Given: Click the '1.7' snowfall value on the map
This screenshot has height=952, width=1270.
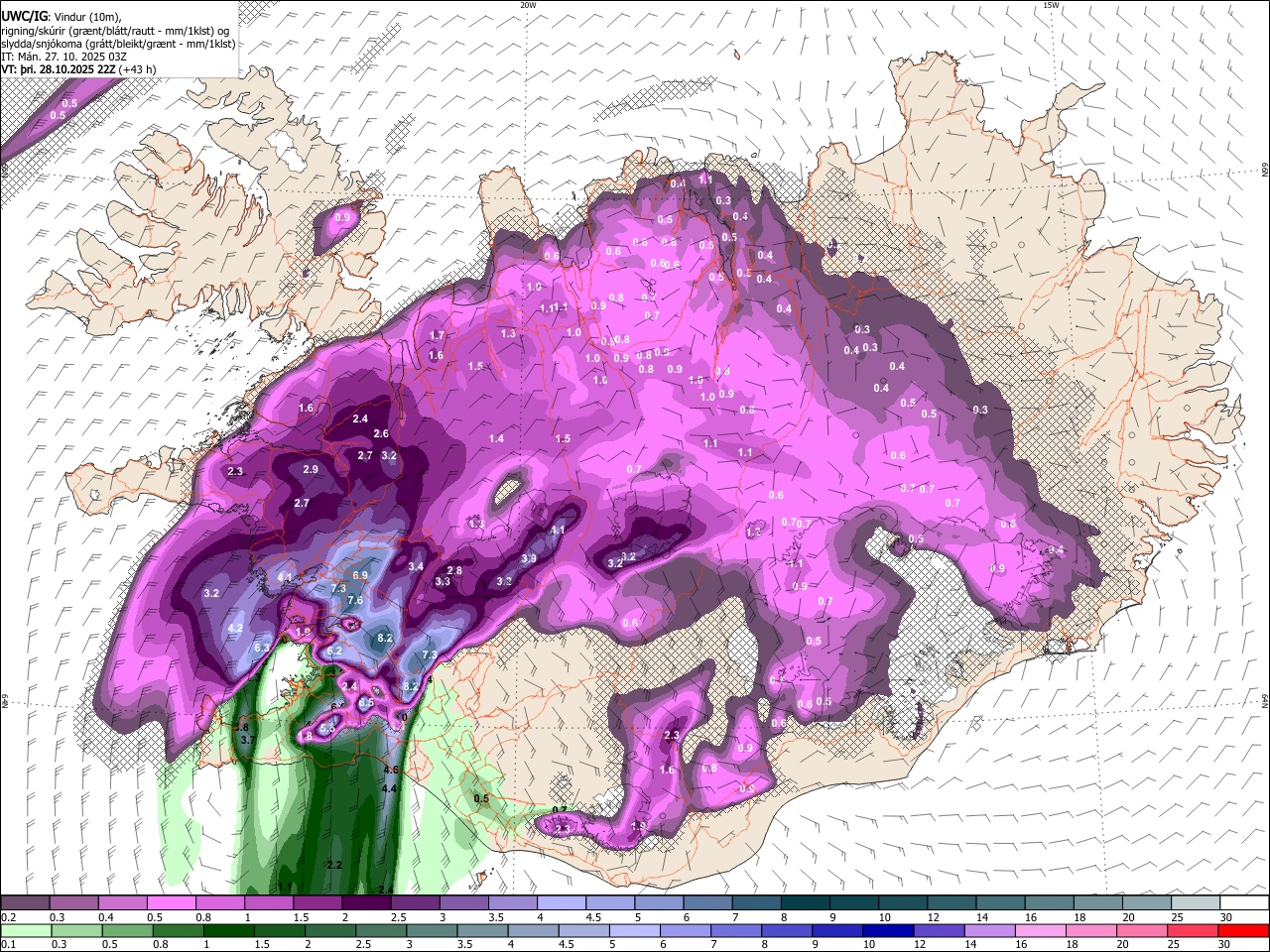Looking at the screenshot, I should point(437,335).
